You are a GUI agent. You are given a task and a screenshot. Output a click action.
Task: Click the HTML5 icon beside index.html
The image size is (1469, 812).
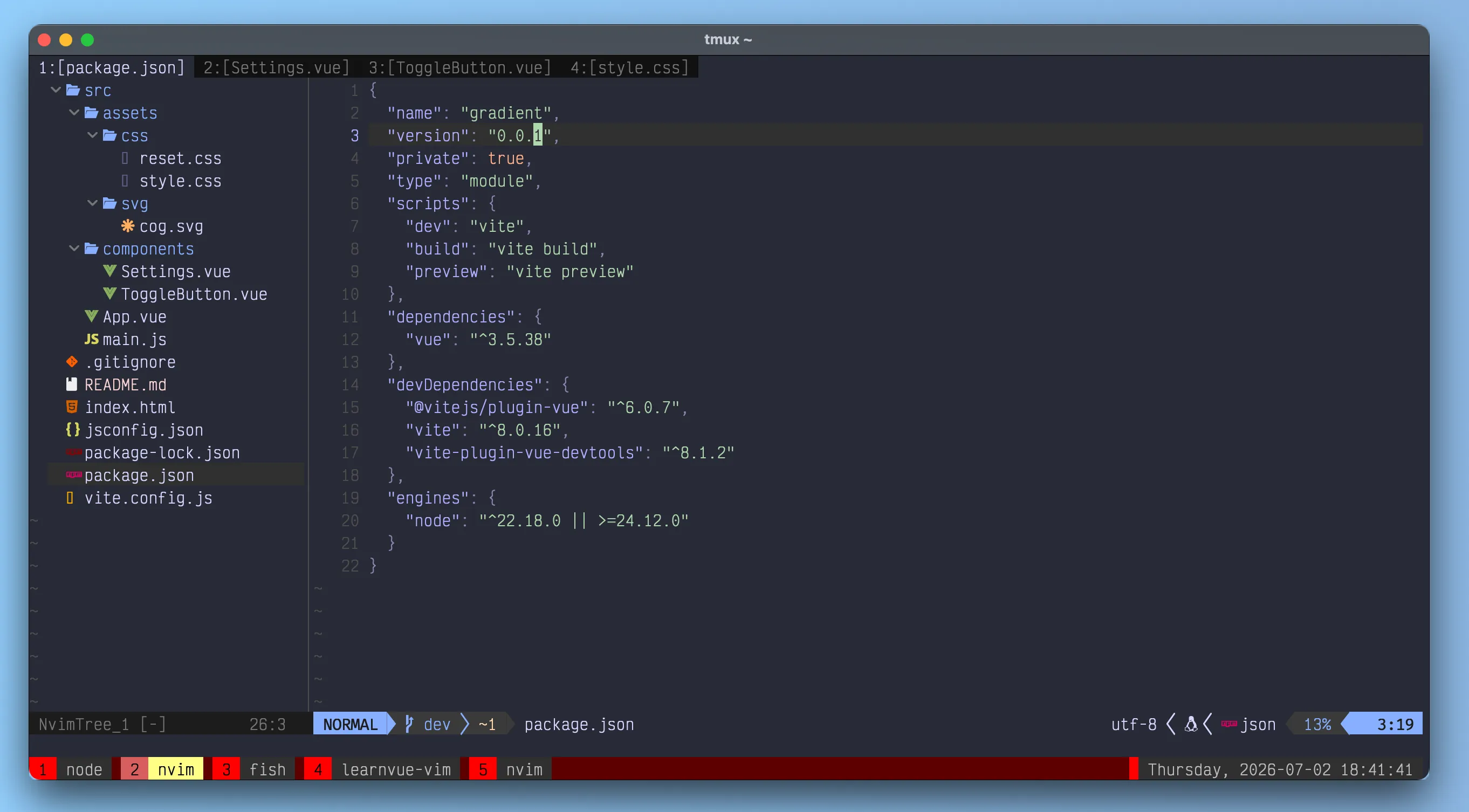pyautogui.click(x=72, y=407)
